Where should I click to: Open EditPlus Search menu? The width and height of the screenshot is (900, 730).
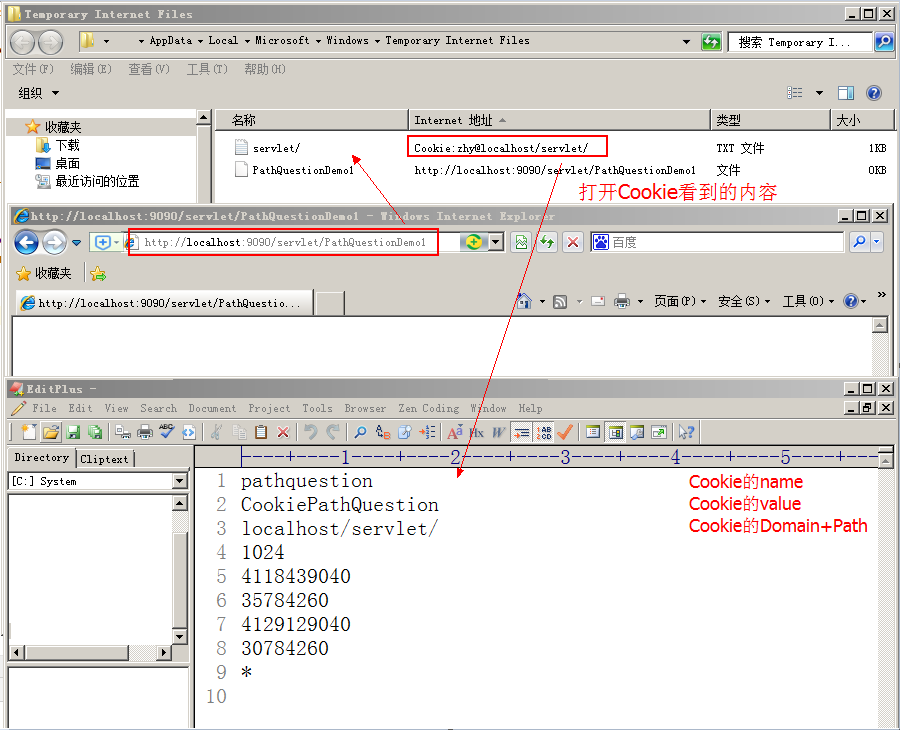pyautogui.click(x=158, y=408)
